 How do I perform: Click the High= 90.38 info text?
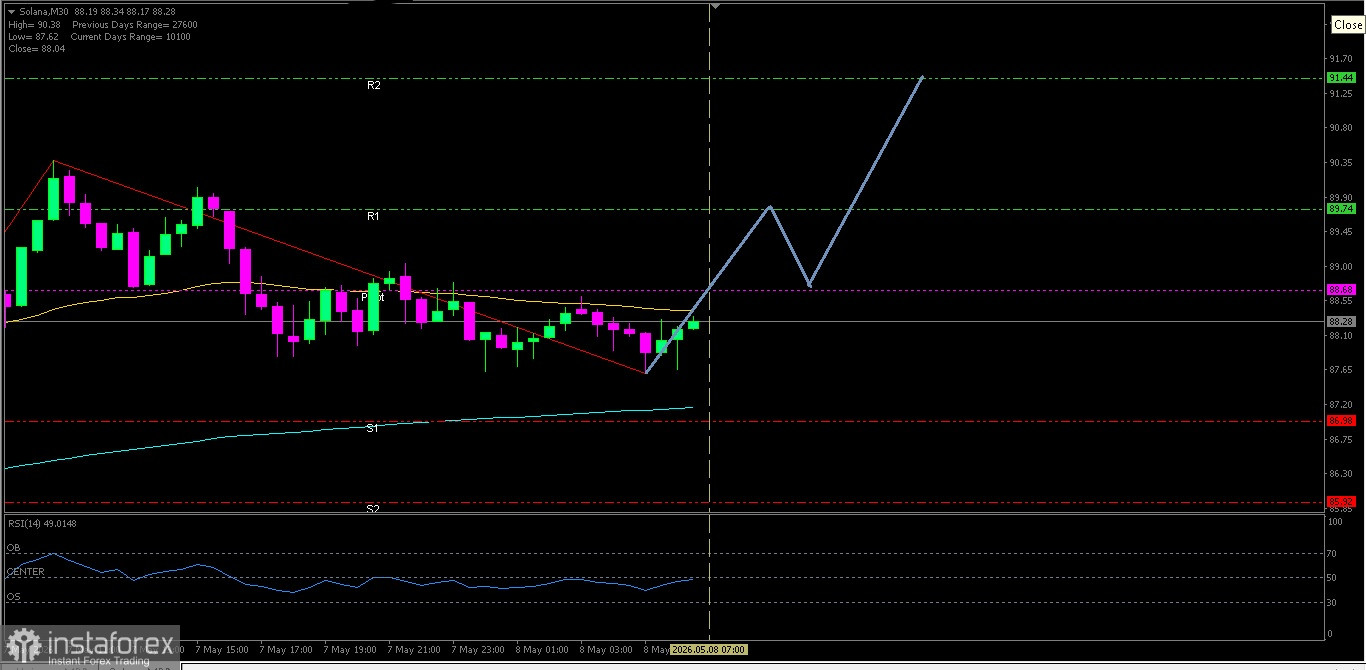33,24
